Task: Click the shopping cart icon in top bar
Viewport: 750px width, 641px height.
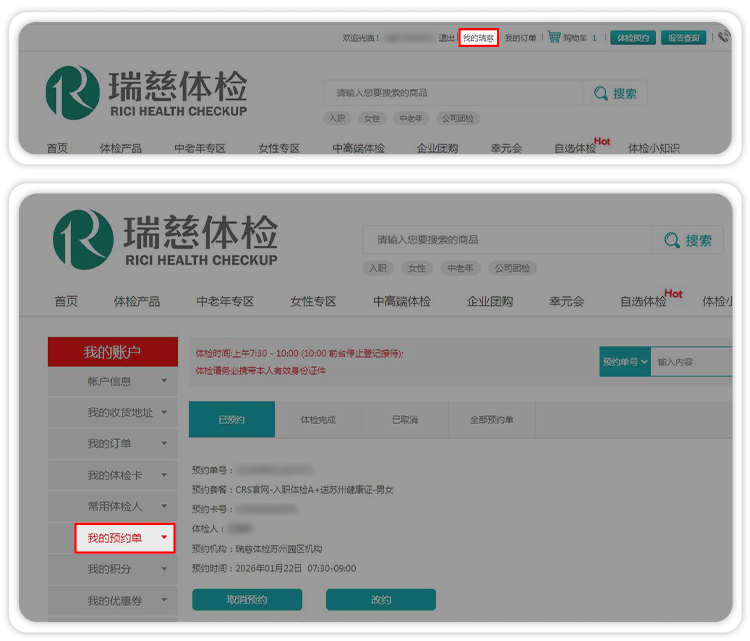Action: tap(553, 38)
